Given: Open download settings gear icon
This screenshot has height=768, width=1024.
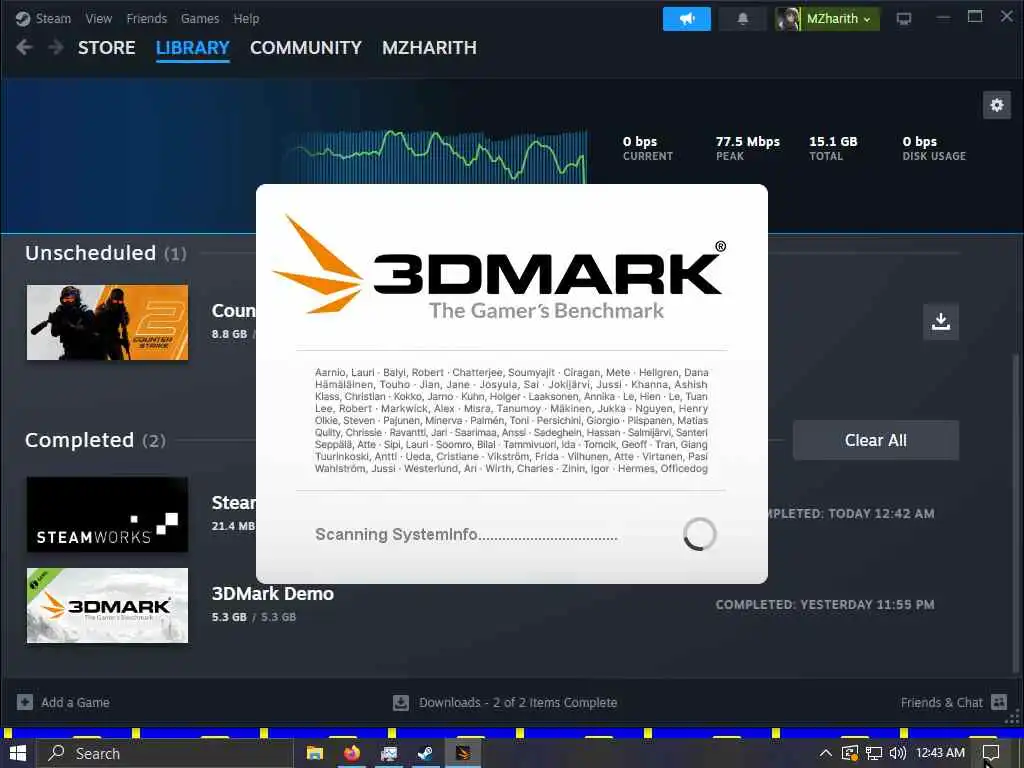Looking at the screenshot, I should coord(997,105).
